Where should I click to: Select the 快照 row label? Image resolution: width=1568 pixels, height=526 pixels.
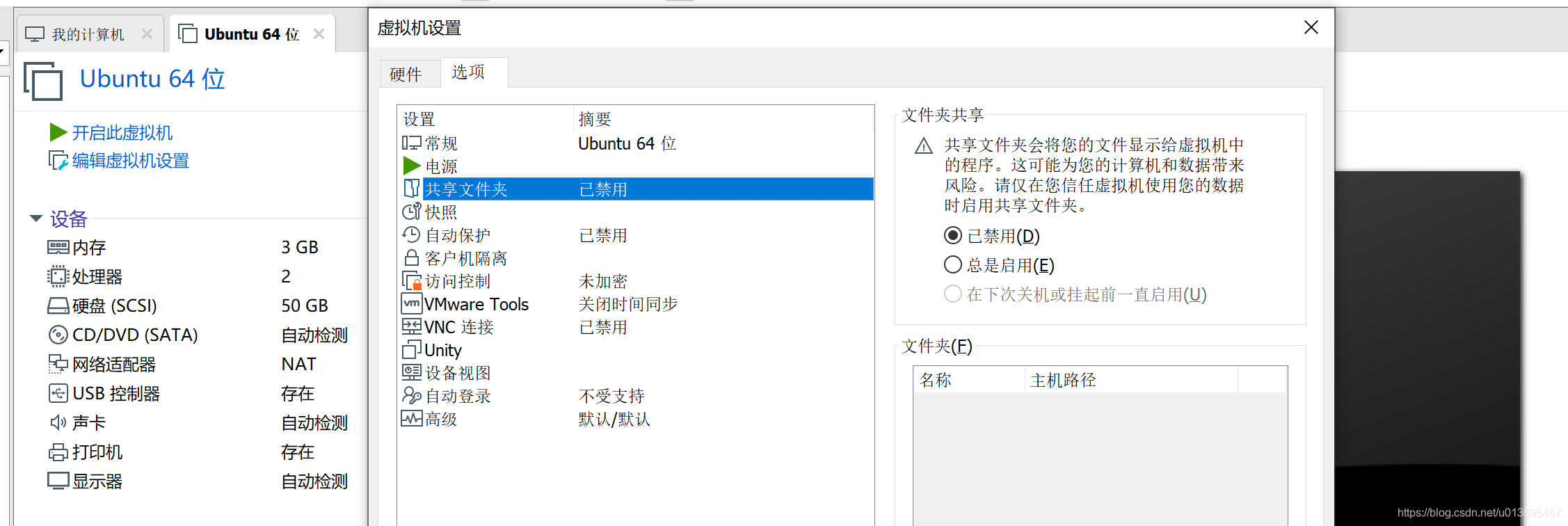pyautogui.click(x=442, y=212)
